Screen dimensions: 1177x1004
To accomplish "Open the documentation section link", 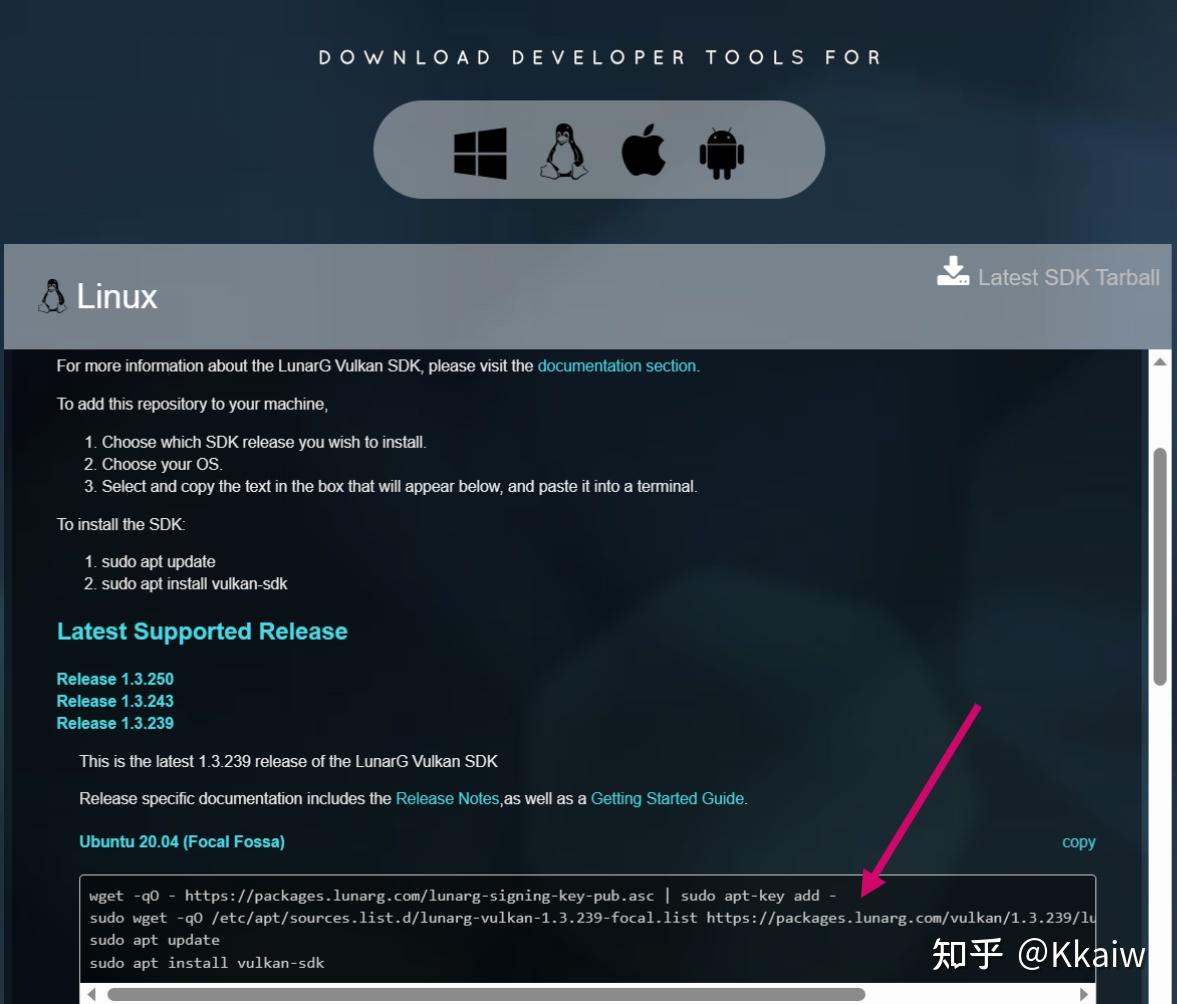I will click(617, 366).
